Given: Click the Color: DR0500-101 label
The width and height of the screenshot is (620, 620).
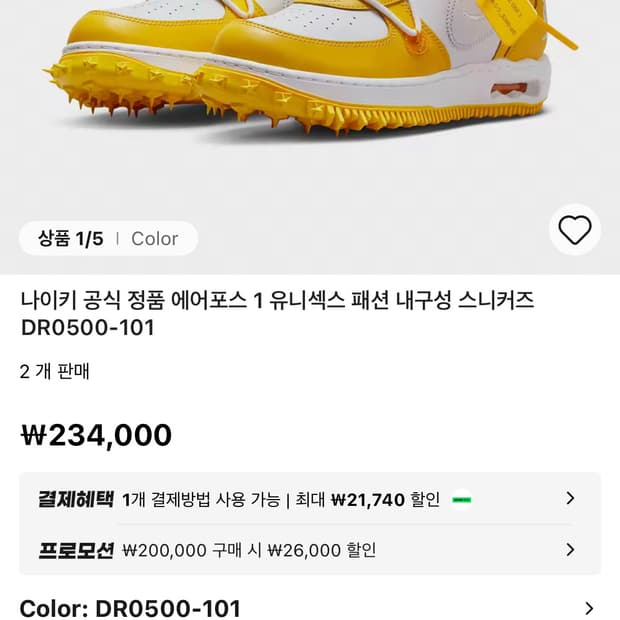Looking at the screenshot, I should [x=130, y=608].
